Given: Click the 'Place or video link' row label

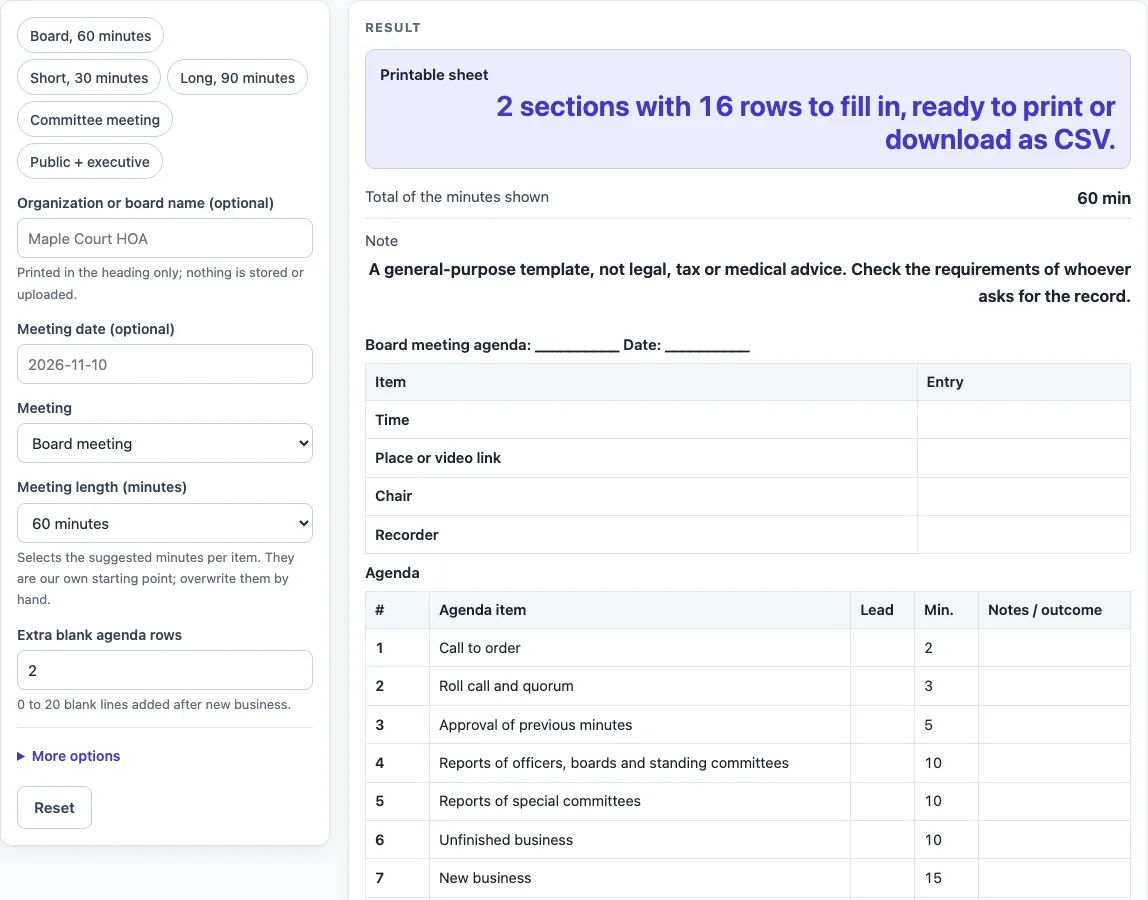Looking at the screenshot, I should tap(438, 458).
